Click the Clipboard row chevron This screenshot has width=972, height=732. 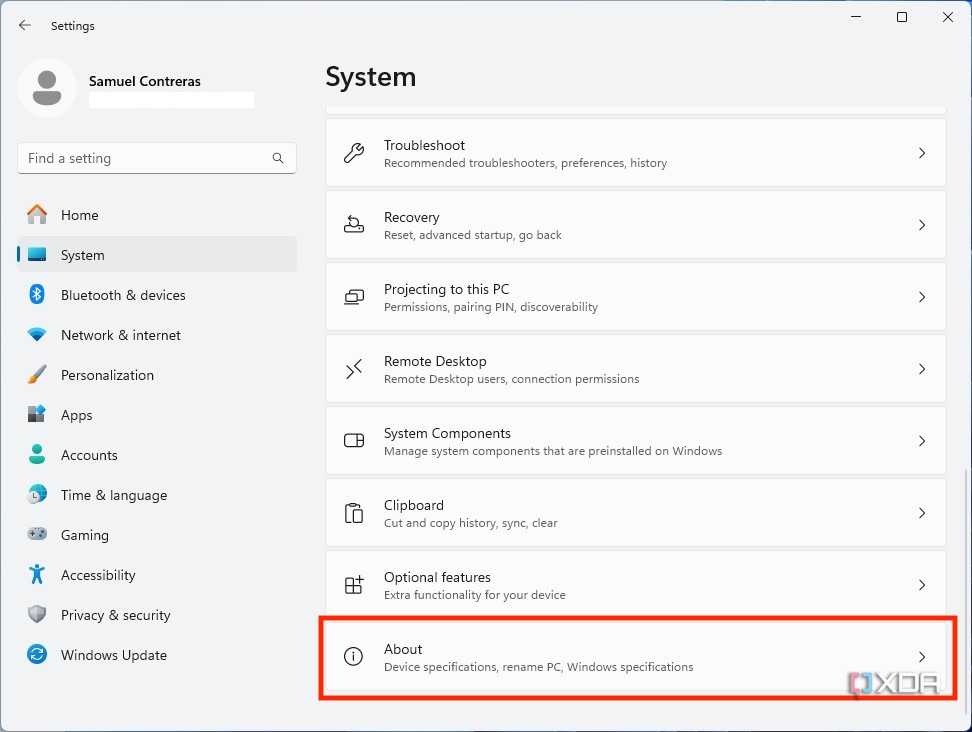tap(922, 513)
